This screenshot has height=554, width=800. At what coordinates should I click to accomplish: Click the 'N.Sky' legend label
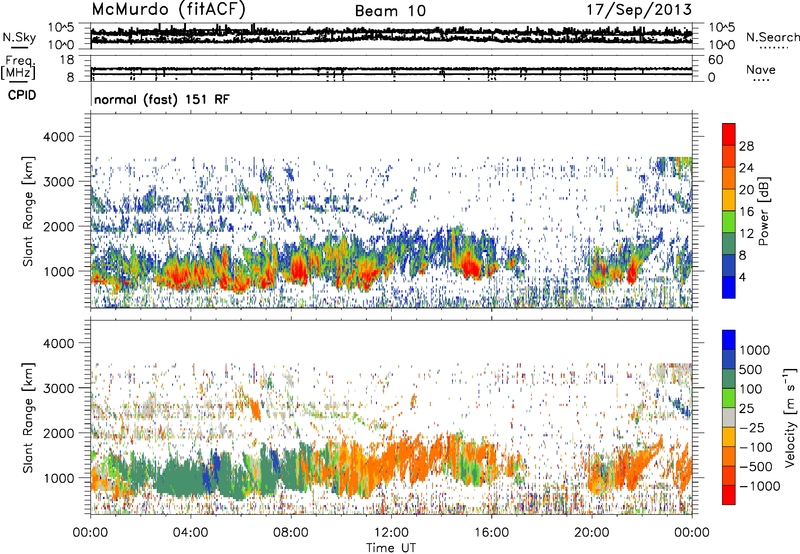pos(19,37)
